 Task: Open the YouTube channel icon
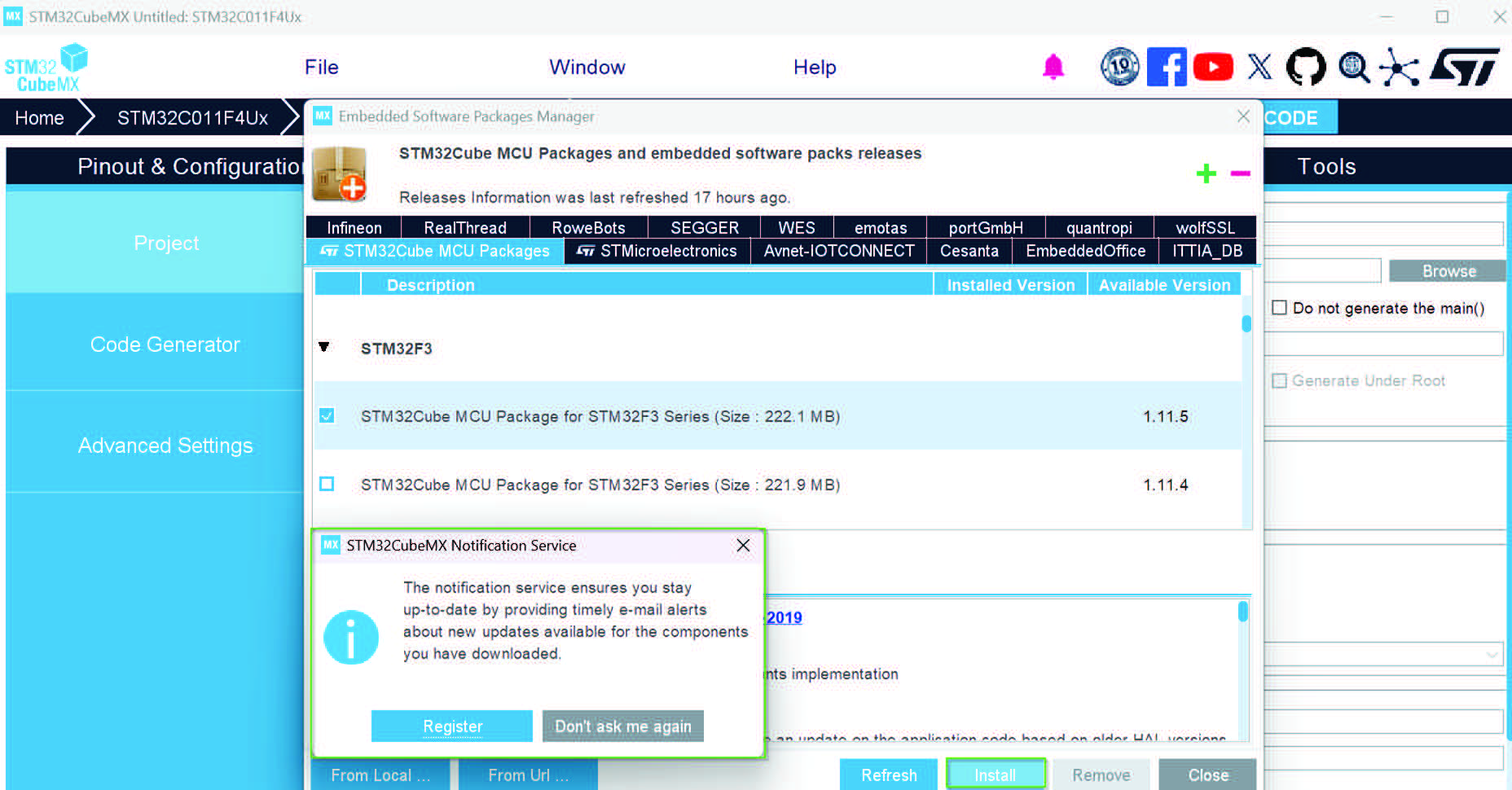[x=1213, y=67]
